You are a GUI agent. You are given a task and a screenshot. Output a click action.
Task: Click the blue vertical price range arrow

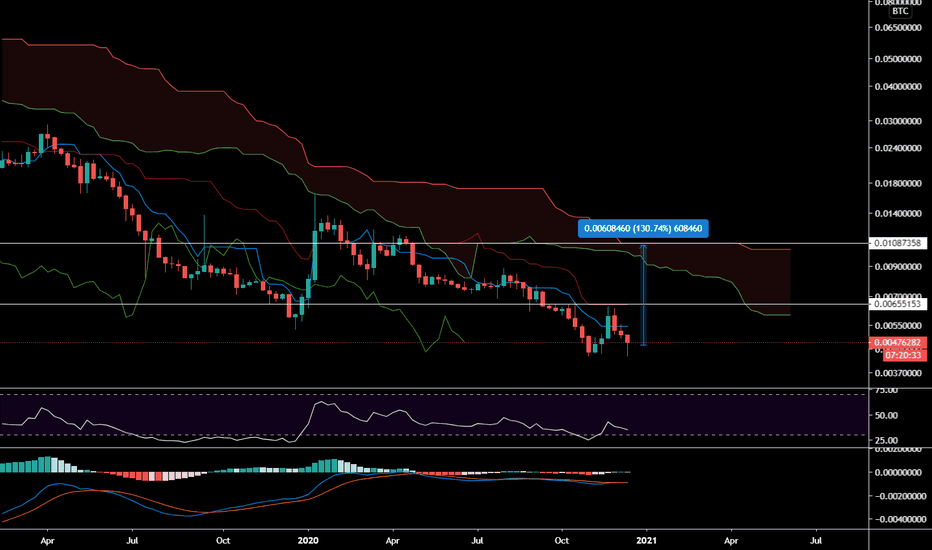[643, 294]
